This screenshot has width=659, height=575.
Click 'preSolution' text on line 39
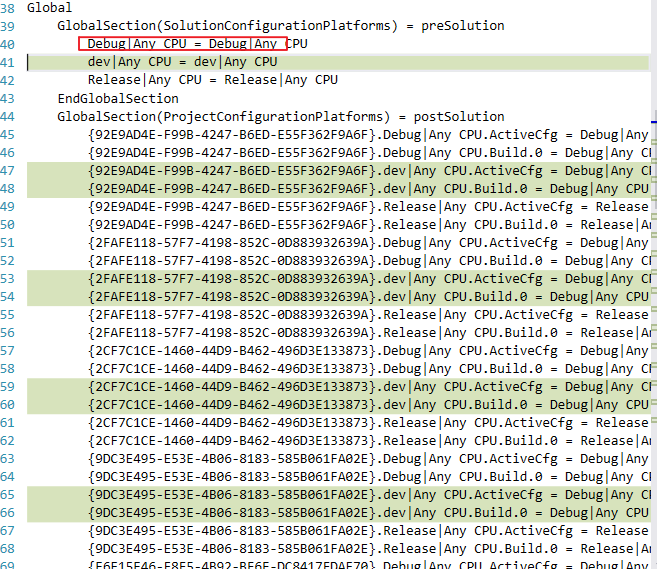(x=462, y=26)
